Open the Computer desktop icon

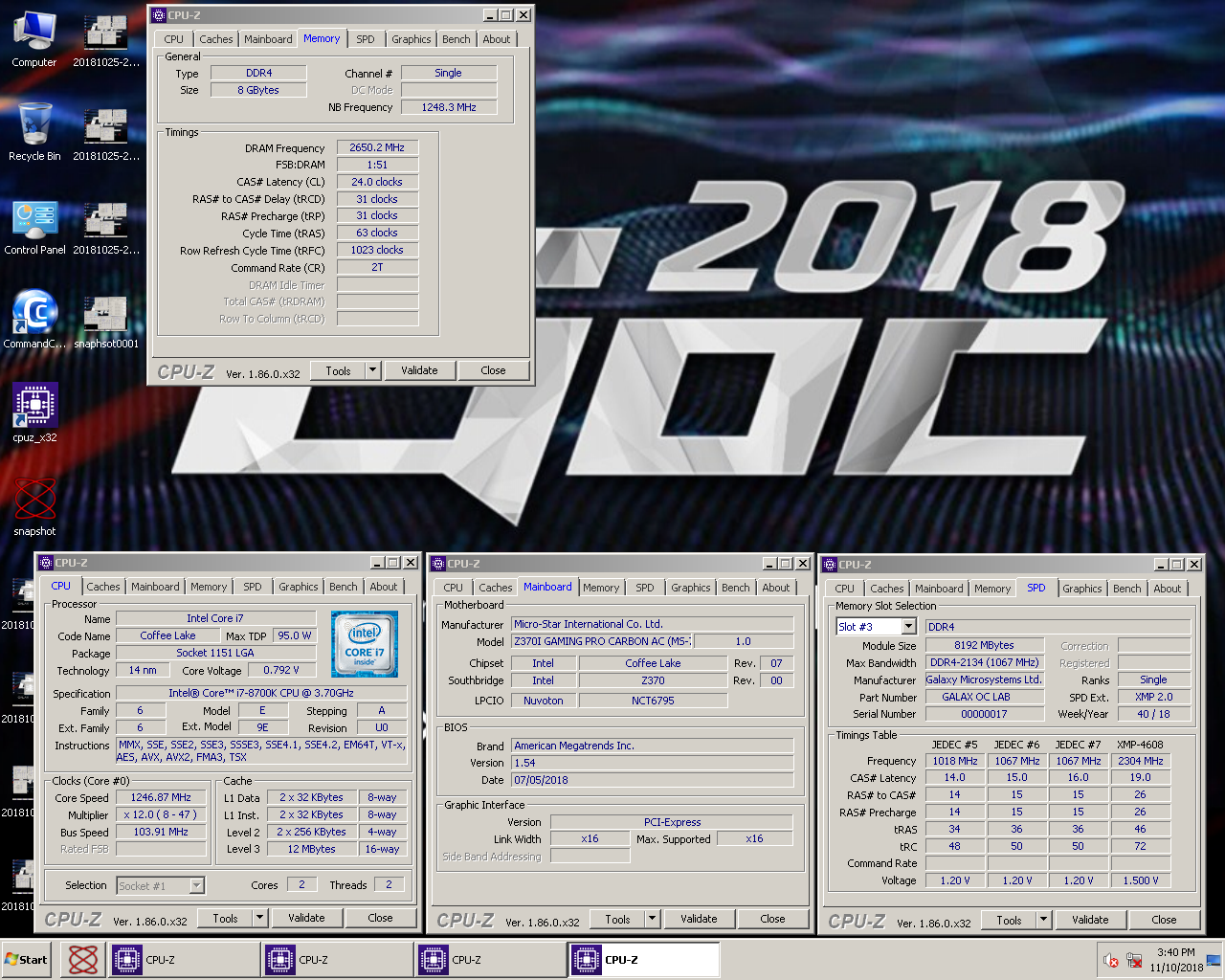(x=34, y=39)
